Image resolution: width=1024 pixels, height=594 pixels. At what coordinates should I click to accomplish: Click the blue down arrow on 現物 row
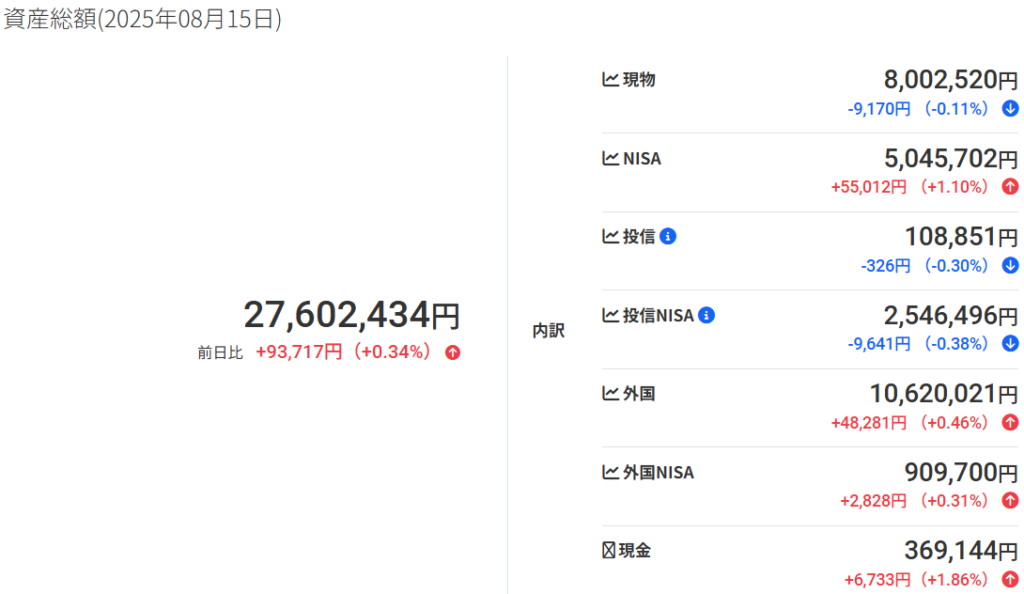pyautogui.click(x=1010, y=108)
